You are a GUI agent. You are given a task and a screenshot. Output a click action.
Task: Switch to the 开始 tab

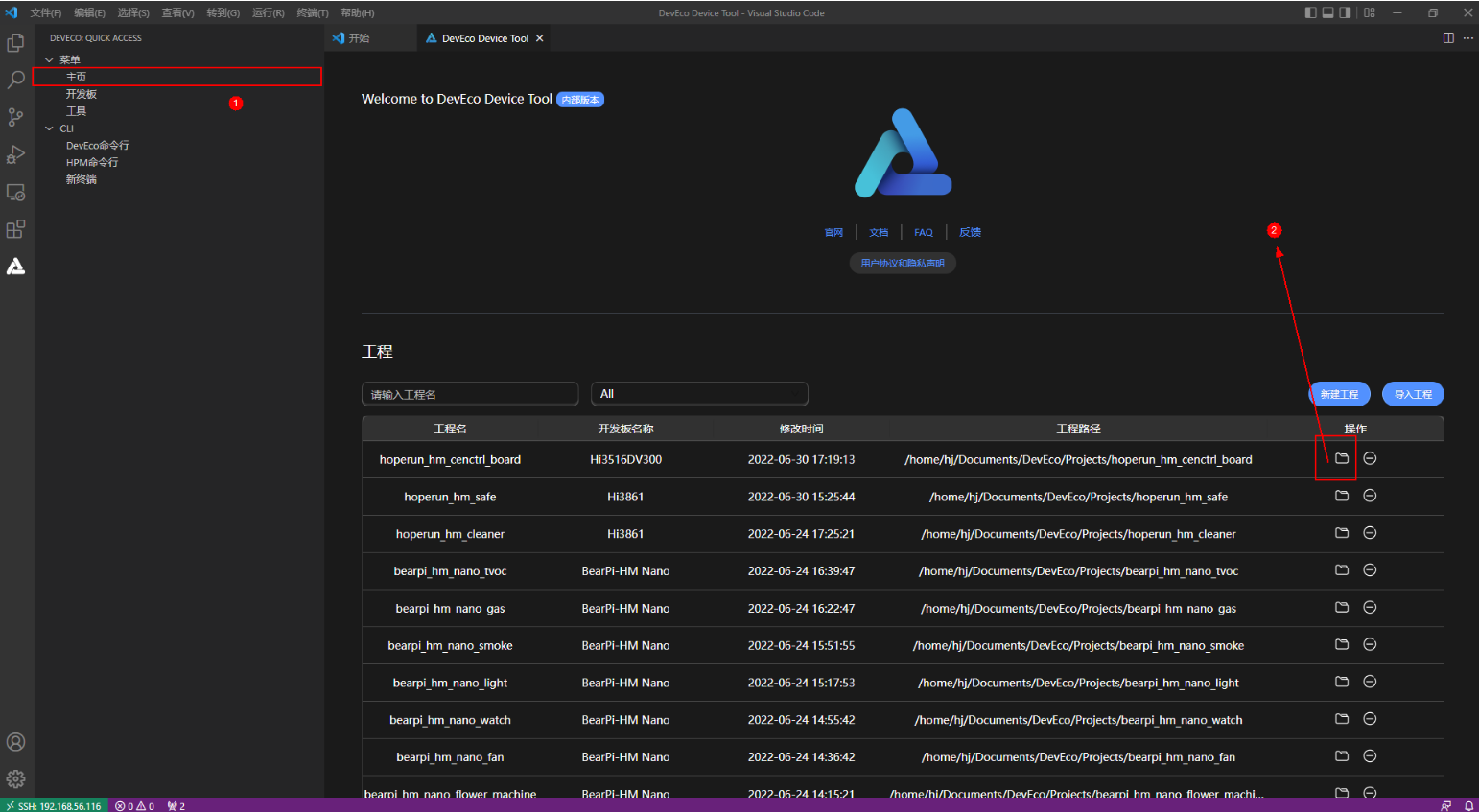pyautogui.click(x=370, y=38)
